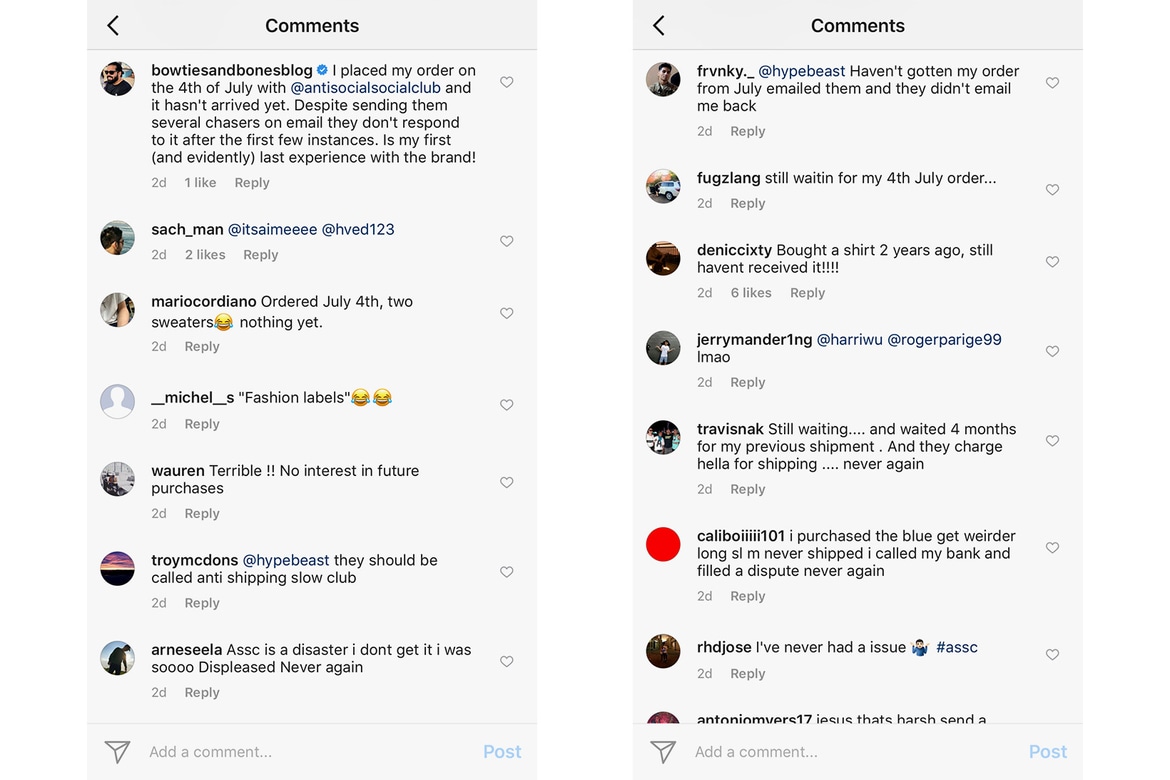Like the bowtiesandbonesblog comment
Viewport: 1170px width, 780px height.
pyautogui.click(x=507, y=82)
